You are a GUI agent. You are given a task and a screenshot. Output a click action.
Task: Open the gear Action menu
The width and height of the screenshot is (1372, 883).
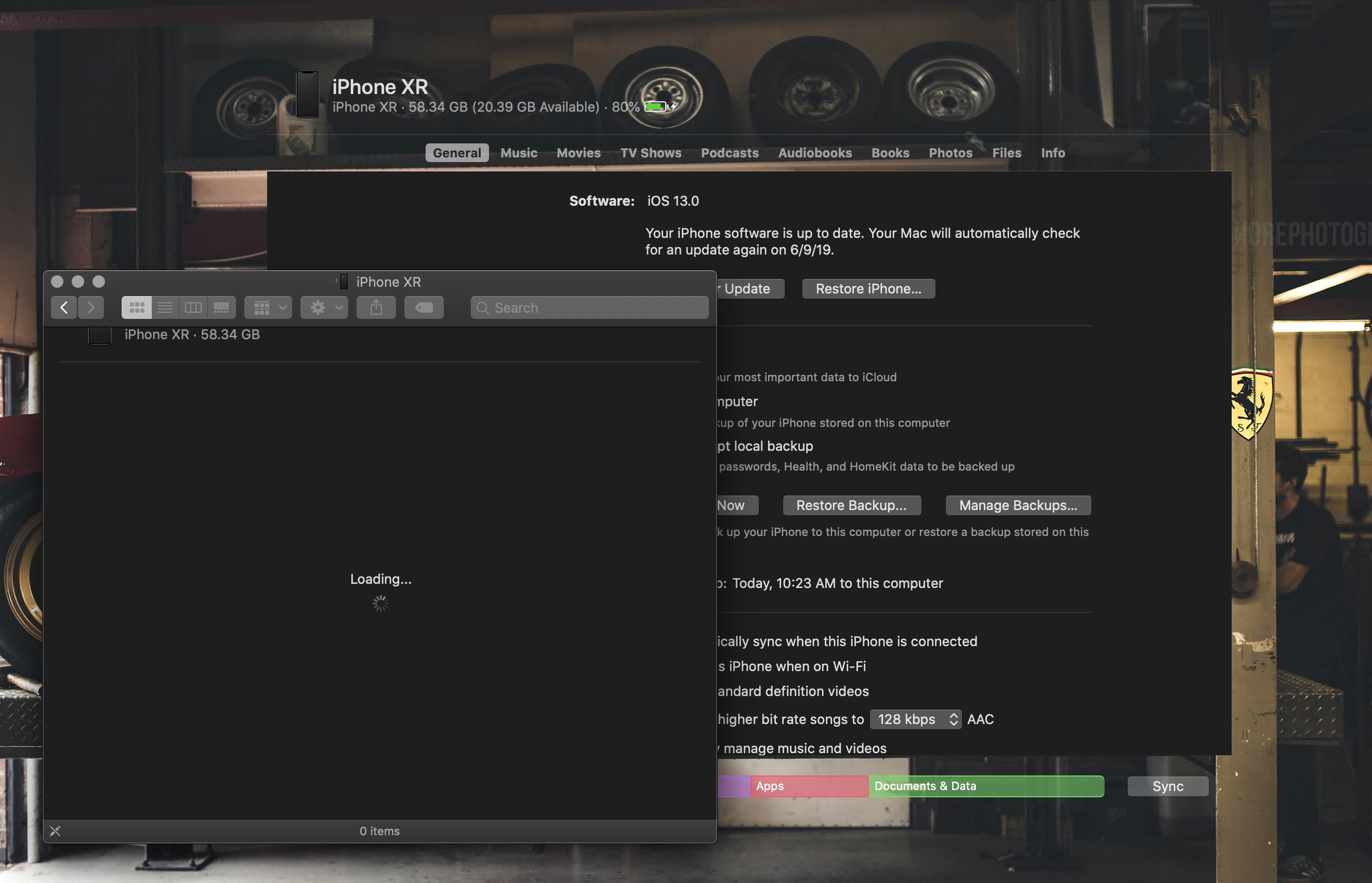[324, 308]
